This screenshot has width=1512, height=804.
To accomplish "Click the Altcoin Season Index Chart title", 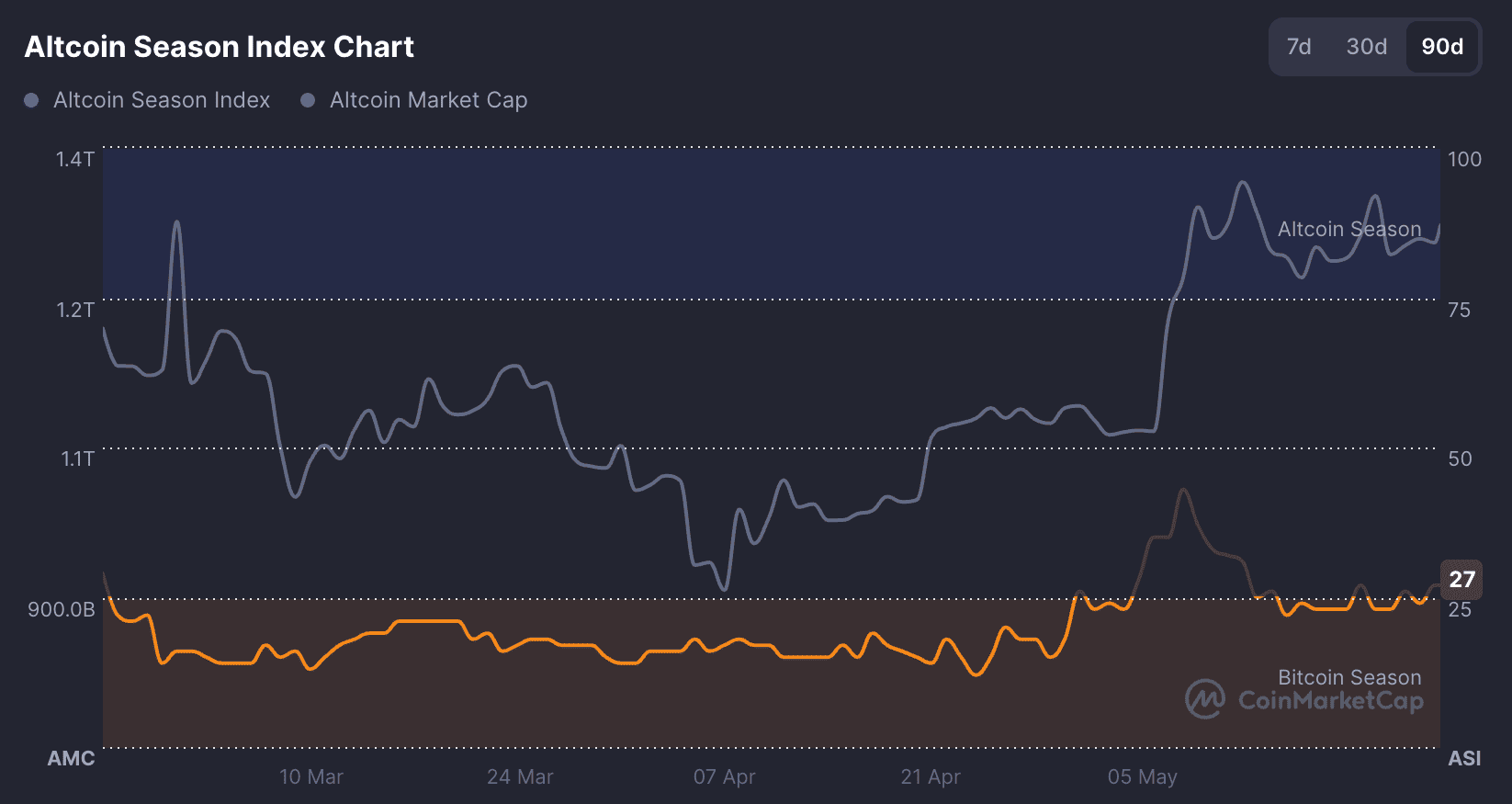I will pos(219,47).
